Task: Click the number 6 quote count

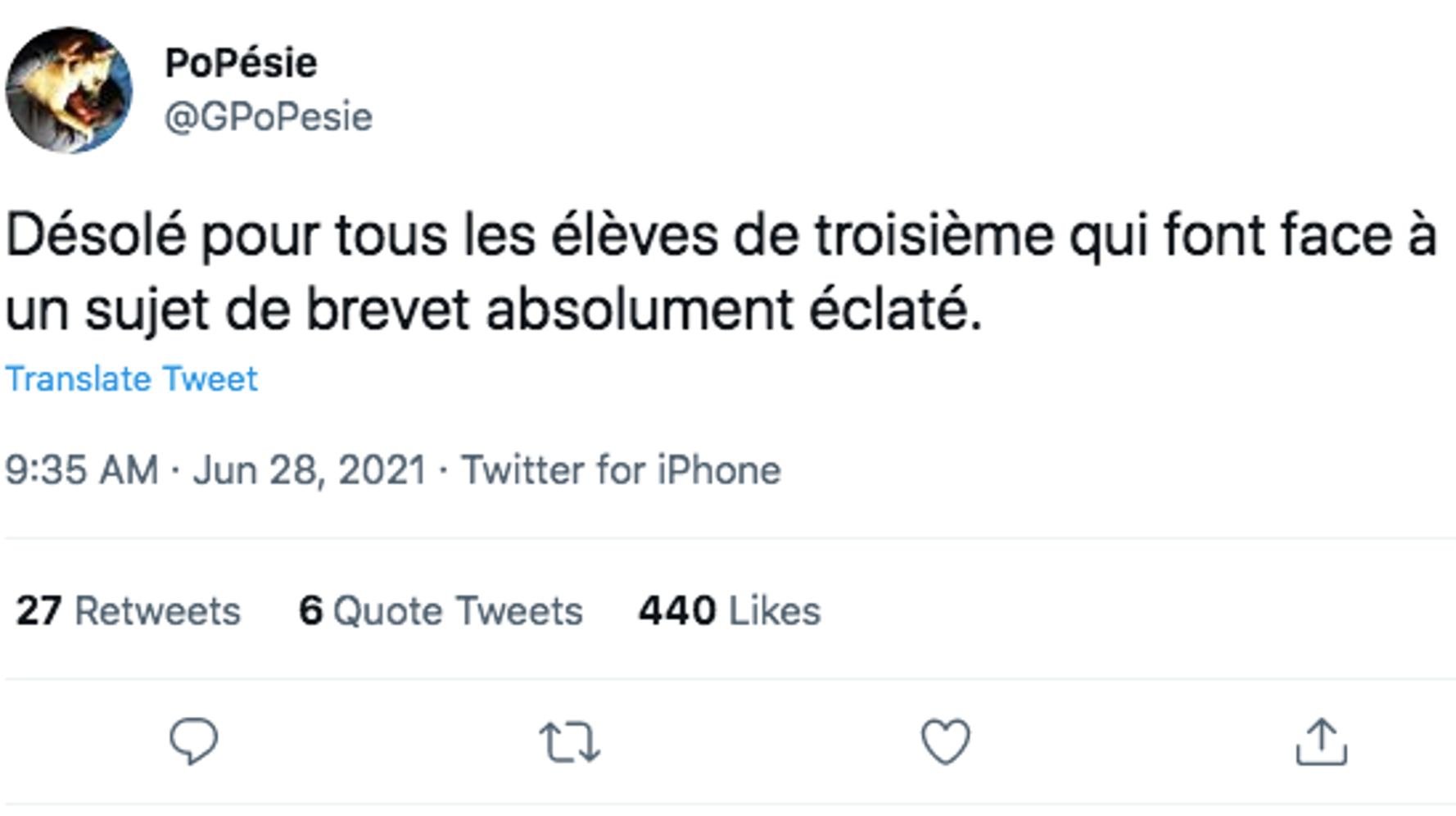Action: coord(310,611)
